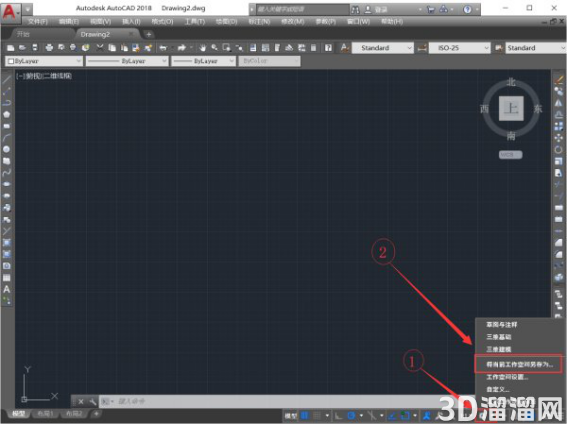Image resolution: width=567 pixels, height=425 pixels.
Task: Open the 绘图(D) menu
Action: tap(226, 22)
